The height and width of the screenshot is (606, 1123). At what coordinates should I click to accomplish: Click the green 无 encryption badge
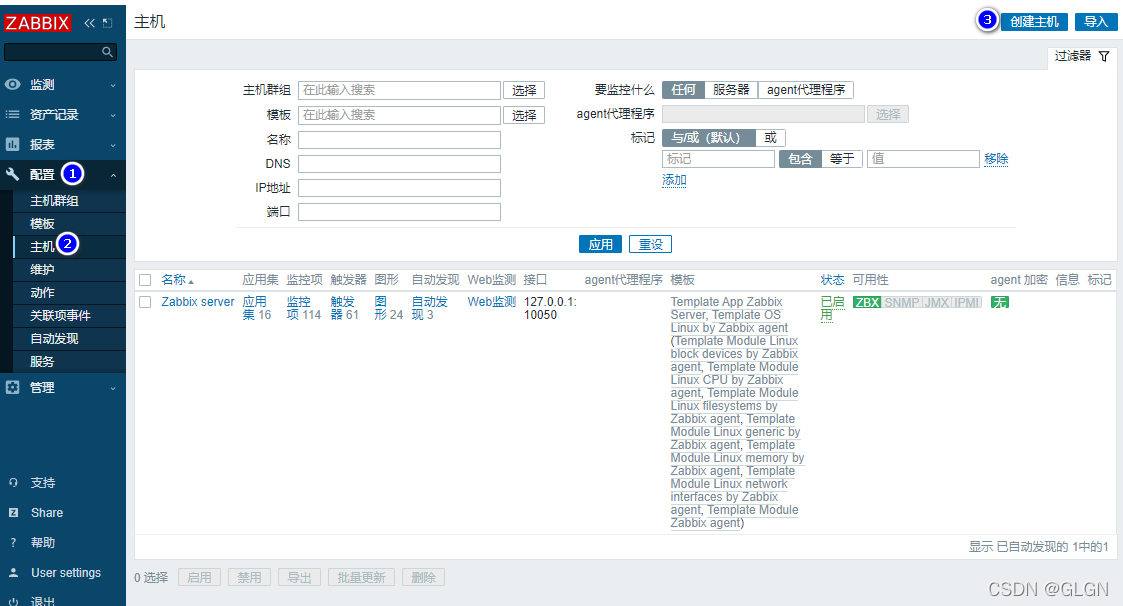click(999, 302)
